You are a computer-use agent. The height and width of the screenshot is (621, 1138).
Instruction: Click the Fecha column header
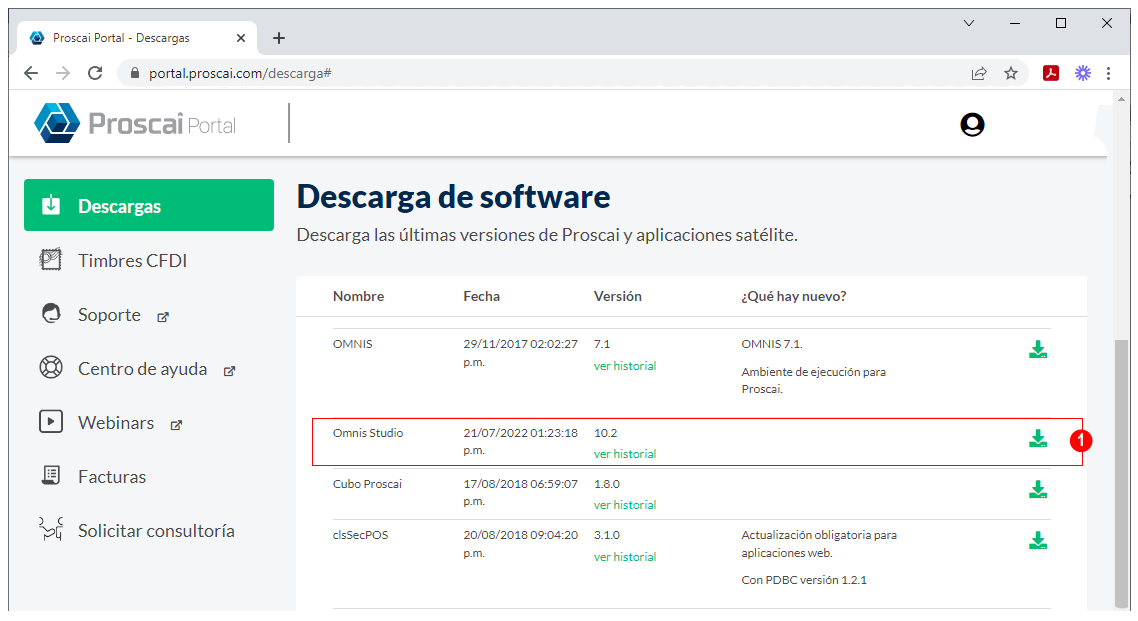(481, 296)
